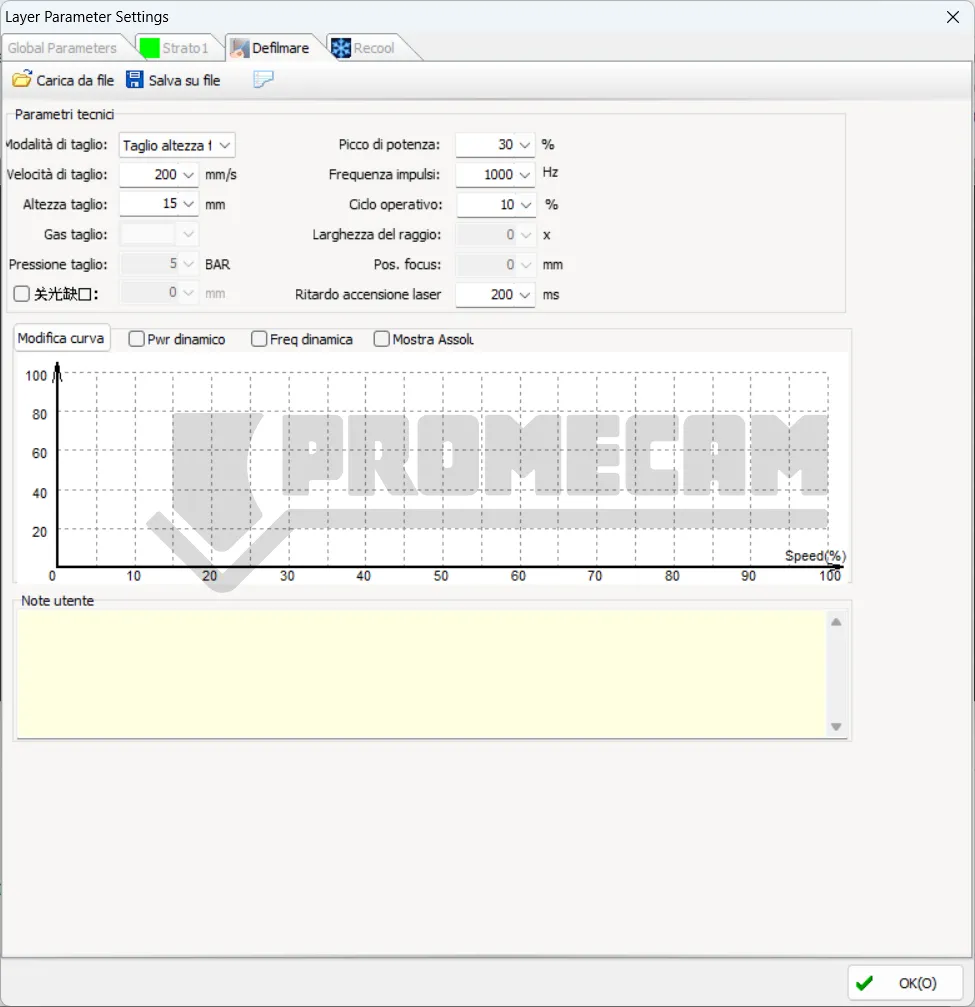Screen dimensions: 975x1007
Task: Expand the Velocità di taglio dropdown
Action: click(x=189, y=175)
